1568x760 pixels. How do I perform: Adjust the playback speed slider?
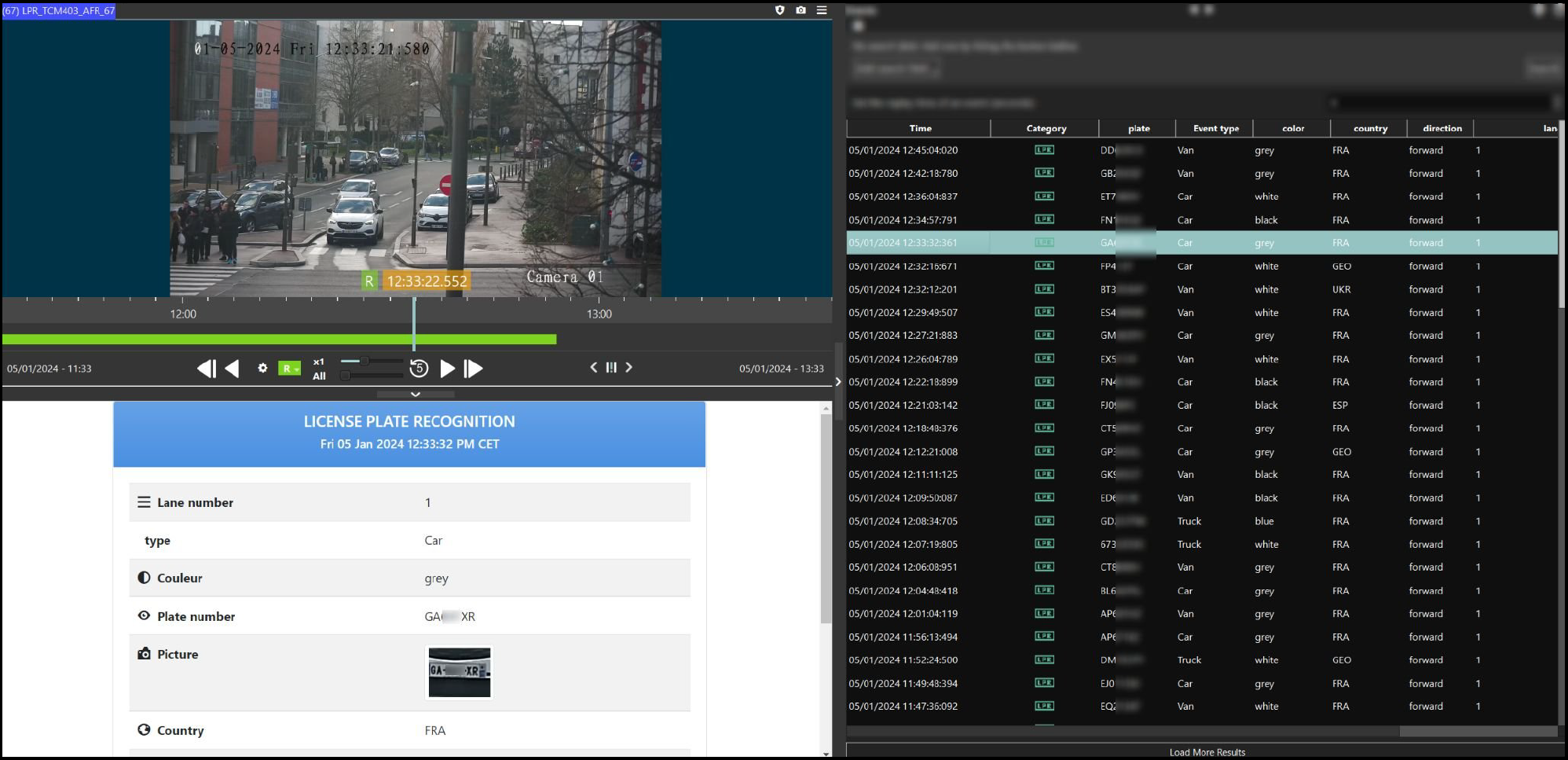[365, 361]
